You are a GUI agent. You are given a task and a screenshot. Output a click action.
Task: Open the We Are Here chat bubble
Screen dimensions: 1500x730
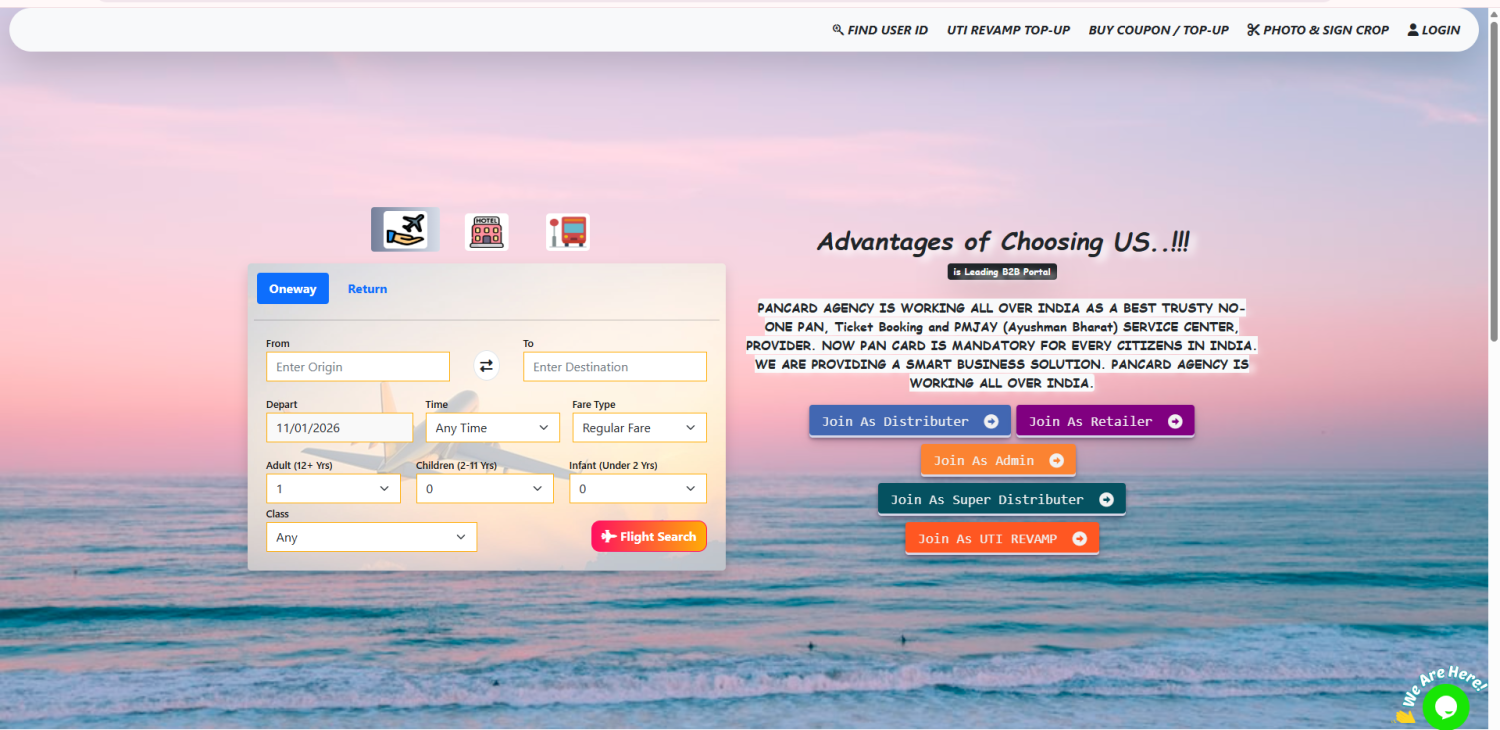click(x=1445, y=706)
